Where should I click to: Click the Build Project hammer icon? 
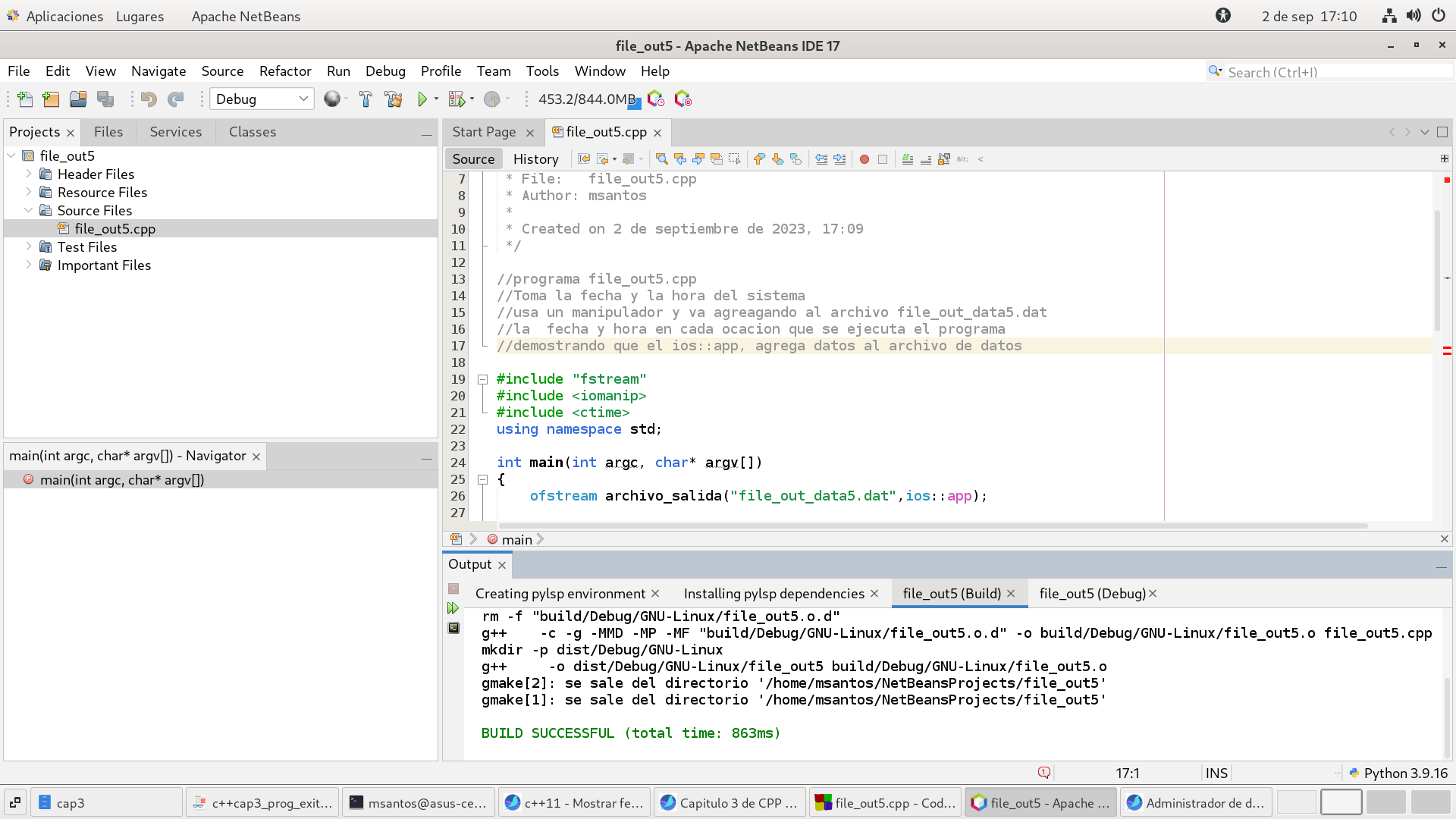tap(366, 99)
